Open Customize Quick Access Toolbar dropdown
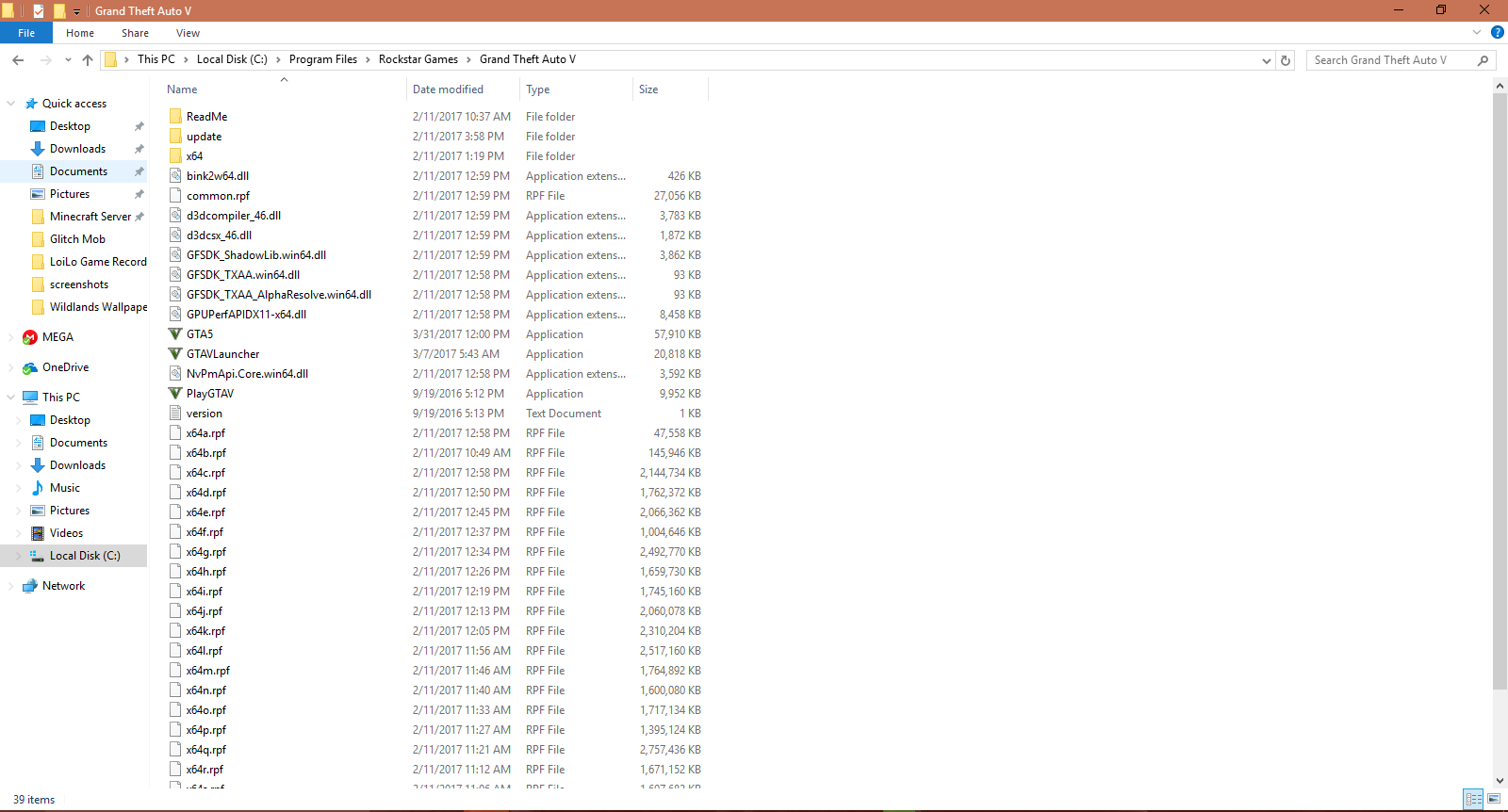This screenshot has height=812, width=1508. pyautogui.click(x=77, y=11)
